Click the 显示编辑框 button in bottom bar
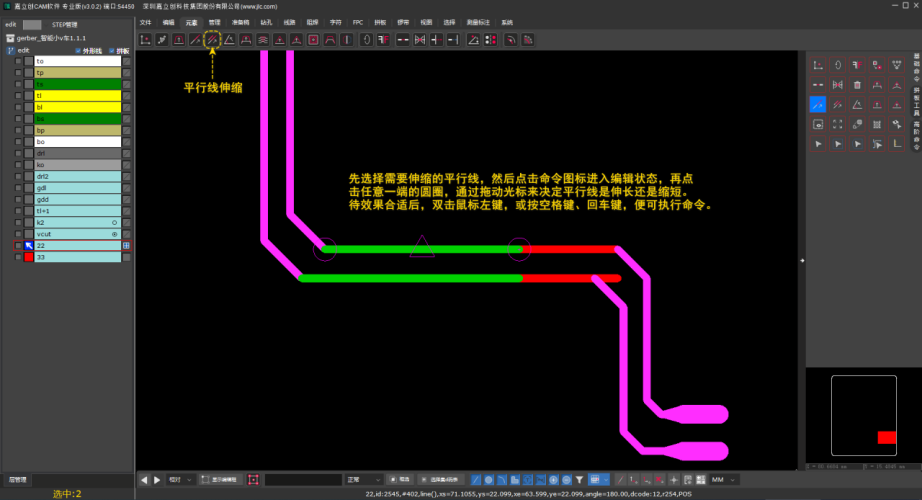 (219, 480)
